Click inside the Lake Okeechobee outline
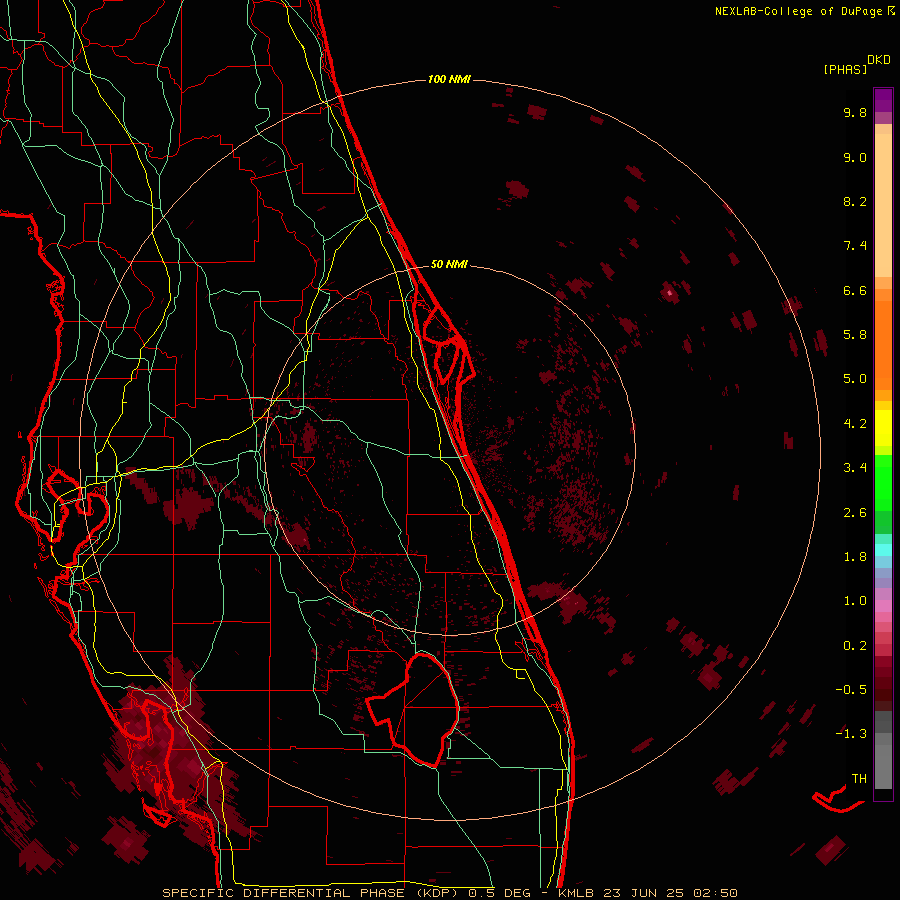Screen dimensions: 900x900 pos(425,712)
